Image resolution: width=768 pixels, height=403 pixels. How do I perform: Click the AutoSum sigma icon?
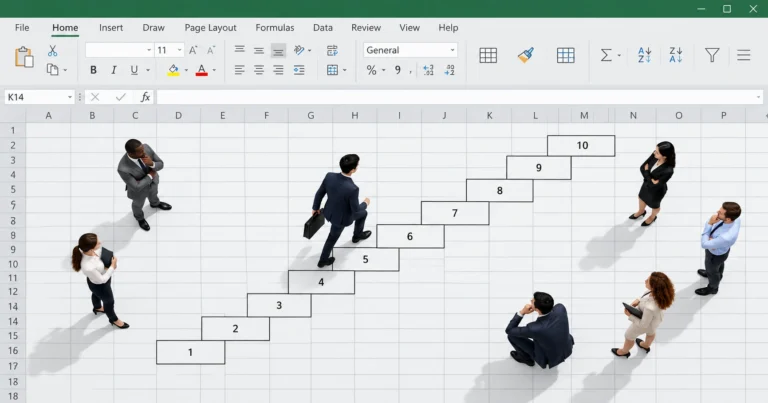[606, 55]
